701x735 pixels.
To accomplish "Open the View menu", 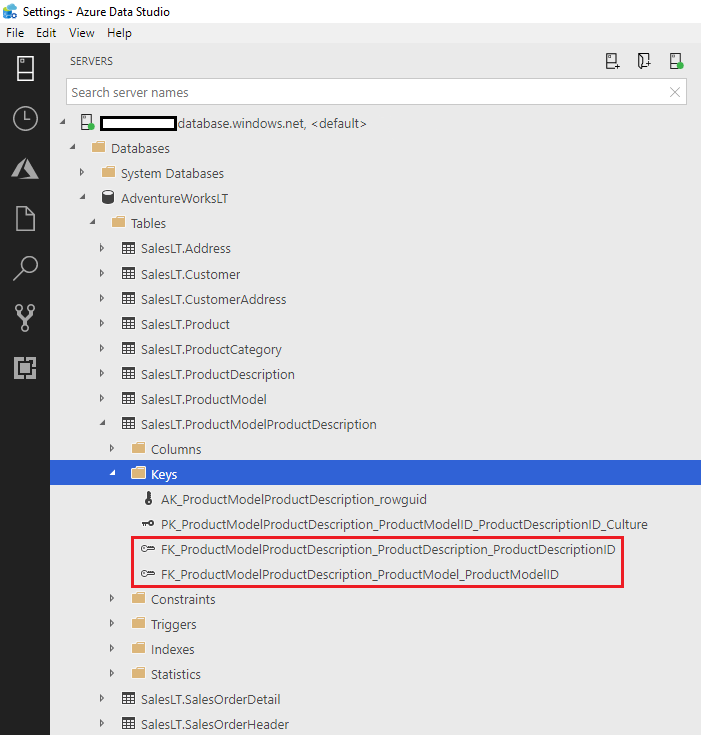I will (x=82, y=33).
